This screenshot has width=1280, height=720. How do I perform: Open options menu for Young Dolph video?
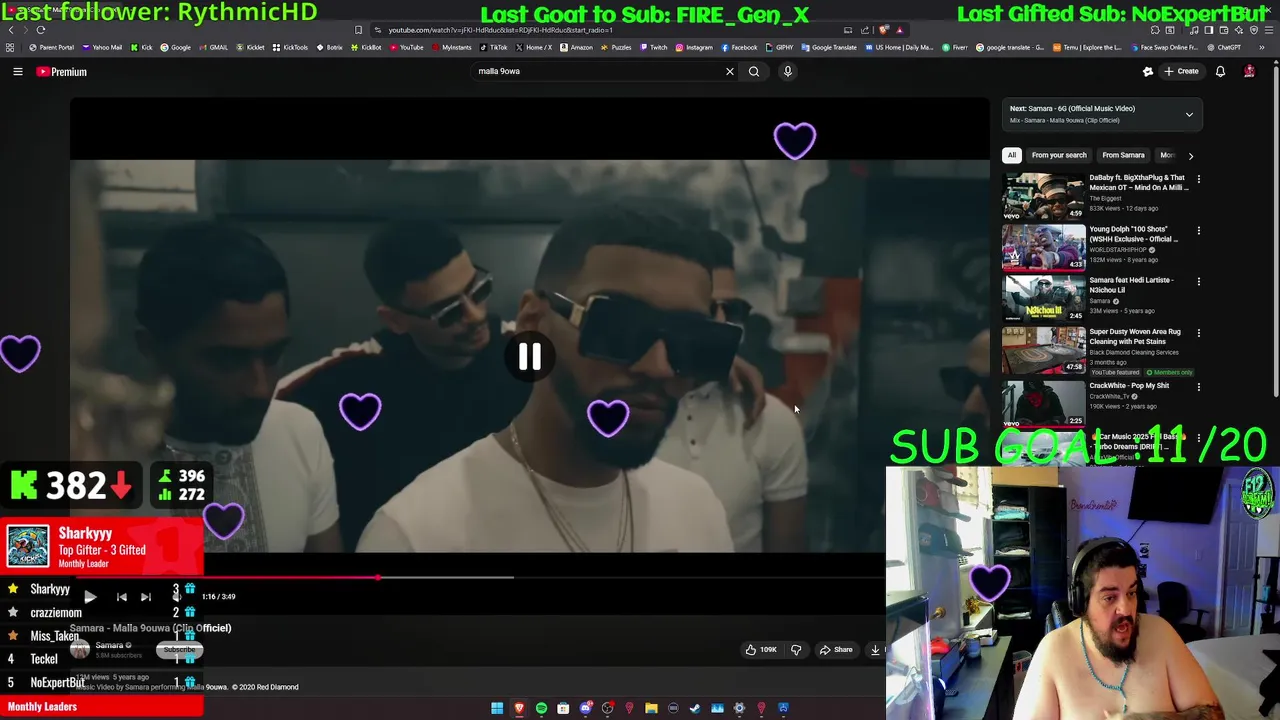1199,231
